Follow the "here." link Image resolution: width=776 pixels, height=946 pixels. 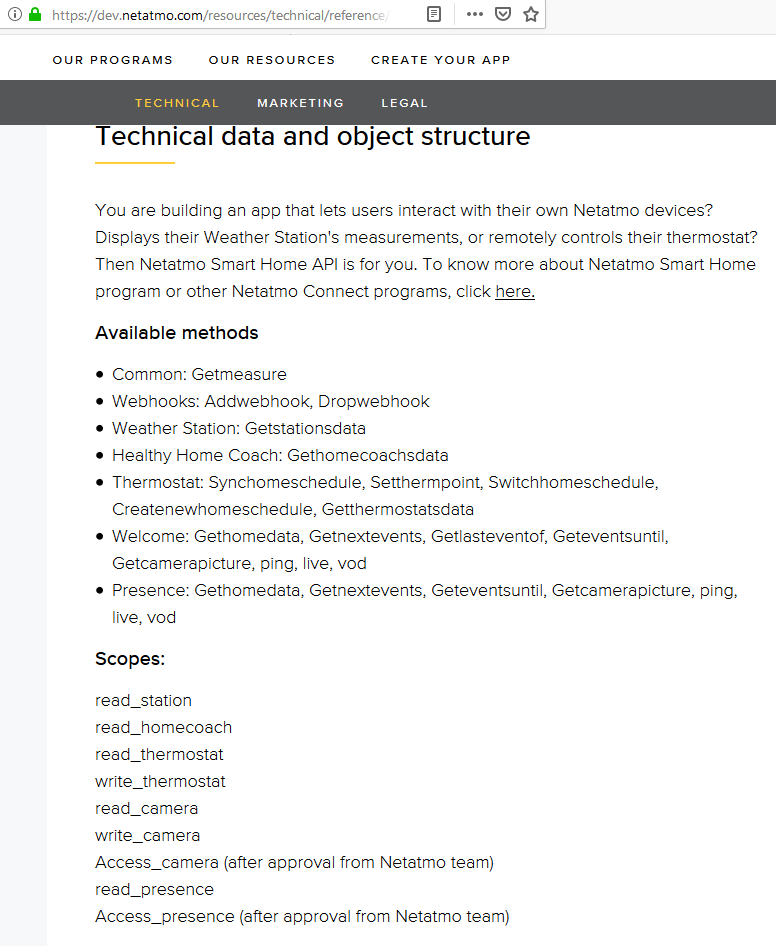point(515,292)
